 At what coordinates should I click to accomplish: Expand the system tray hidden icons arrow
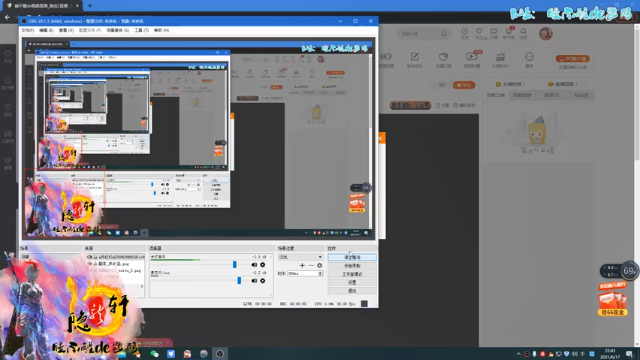(518, 354)
